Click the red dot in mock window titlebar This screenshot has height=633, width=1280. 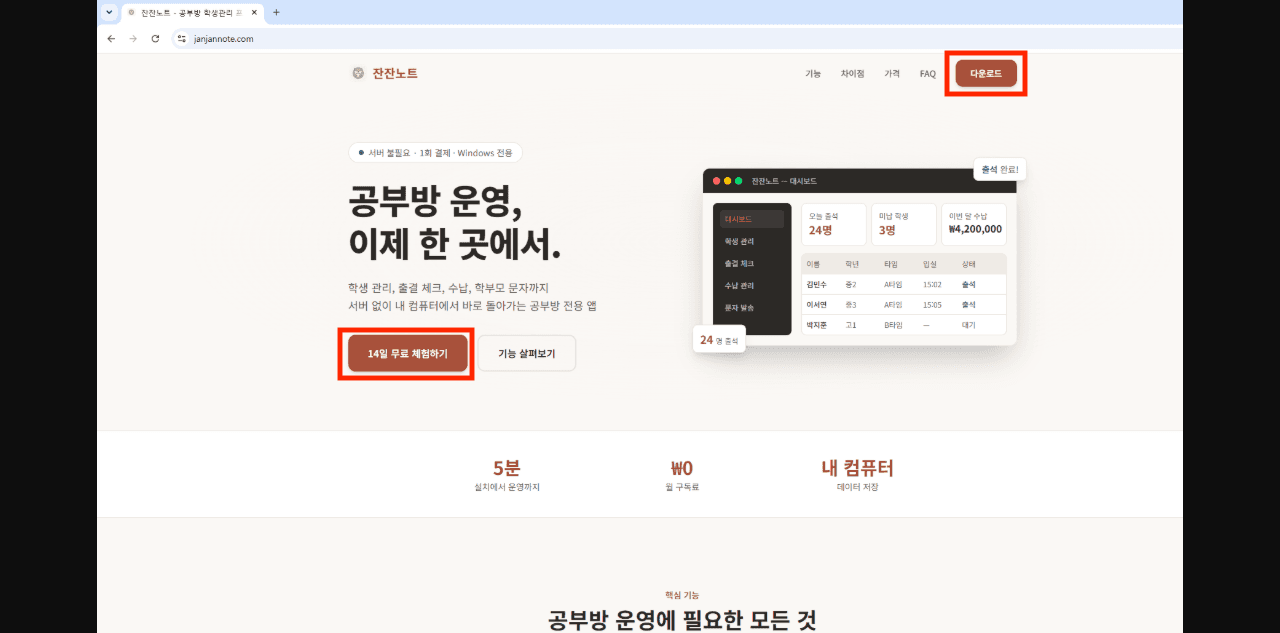pos(717,181)
